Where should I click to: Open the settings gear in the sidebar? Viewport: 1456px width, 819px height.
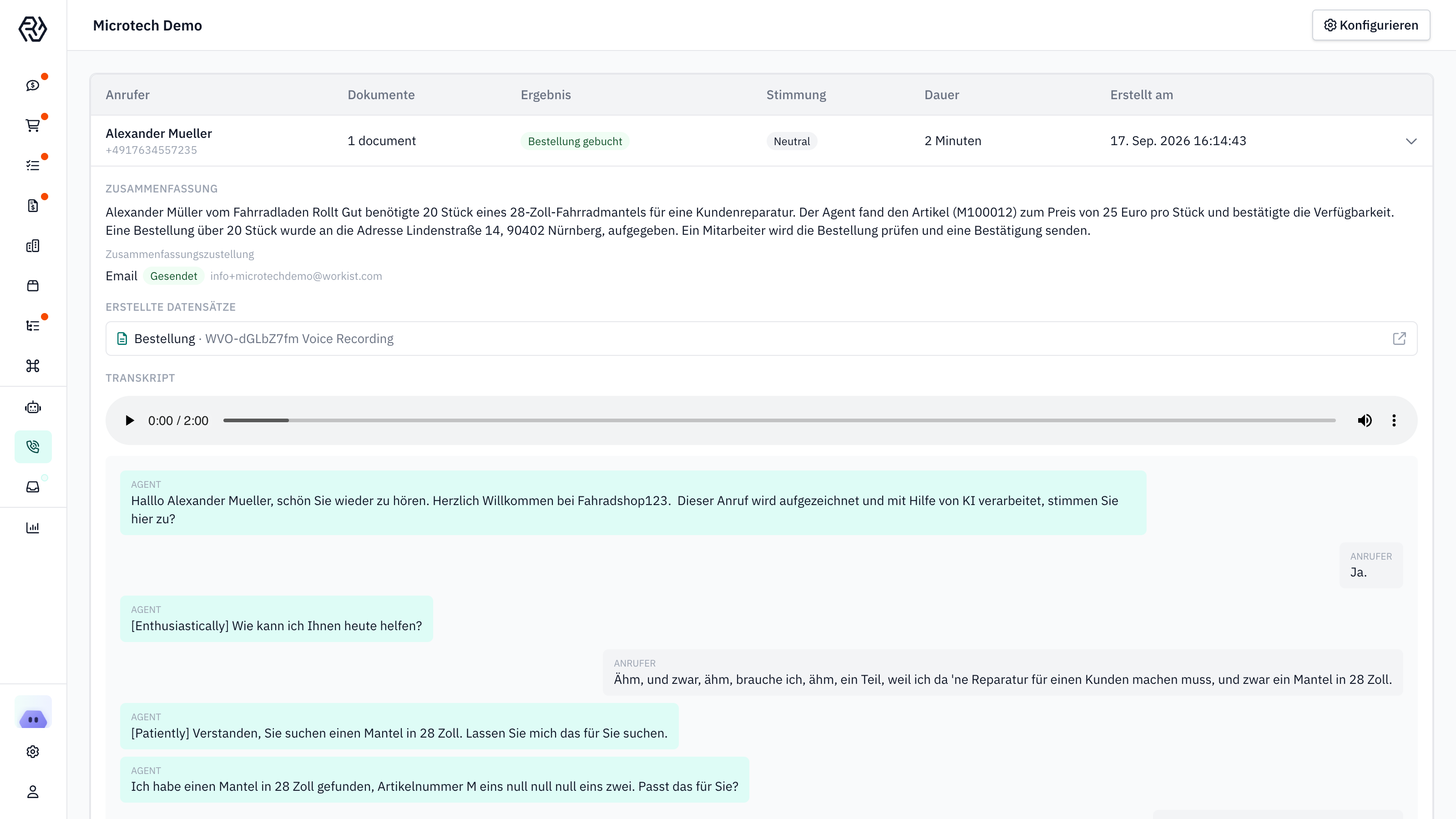[33, 752]
